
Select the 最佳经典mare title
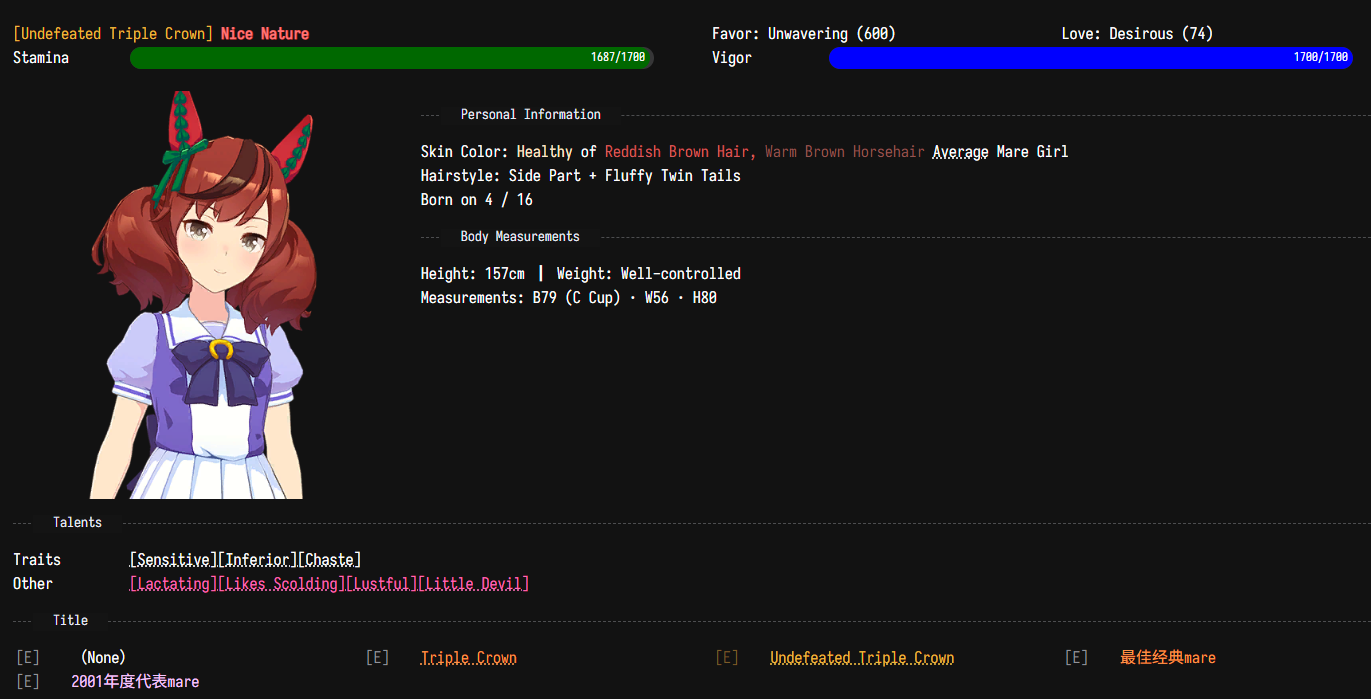[1168, 658]
